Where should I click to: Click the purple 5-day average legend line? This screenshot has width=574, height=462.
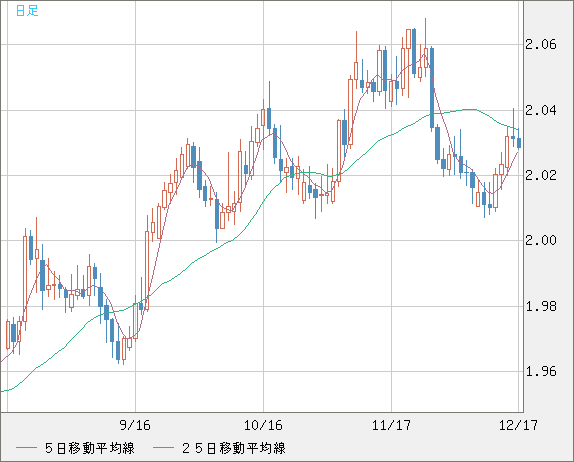(26, 448)
